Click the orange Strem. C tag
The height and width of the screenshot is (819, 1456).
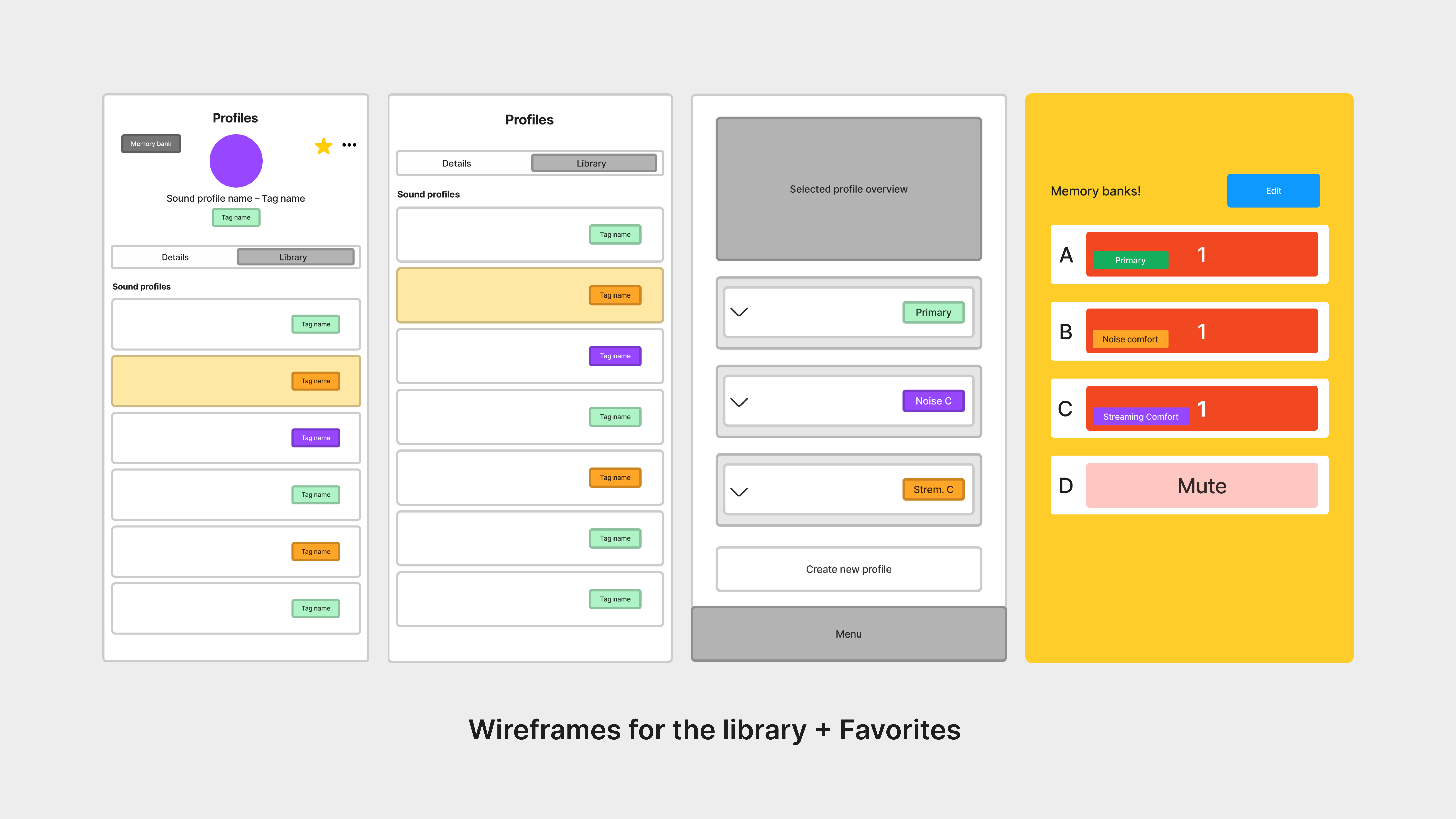(934, 489)
